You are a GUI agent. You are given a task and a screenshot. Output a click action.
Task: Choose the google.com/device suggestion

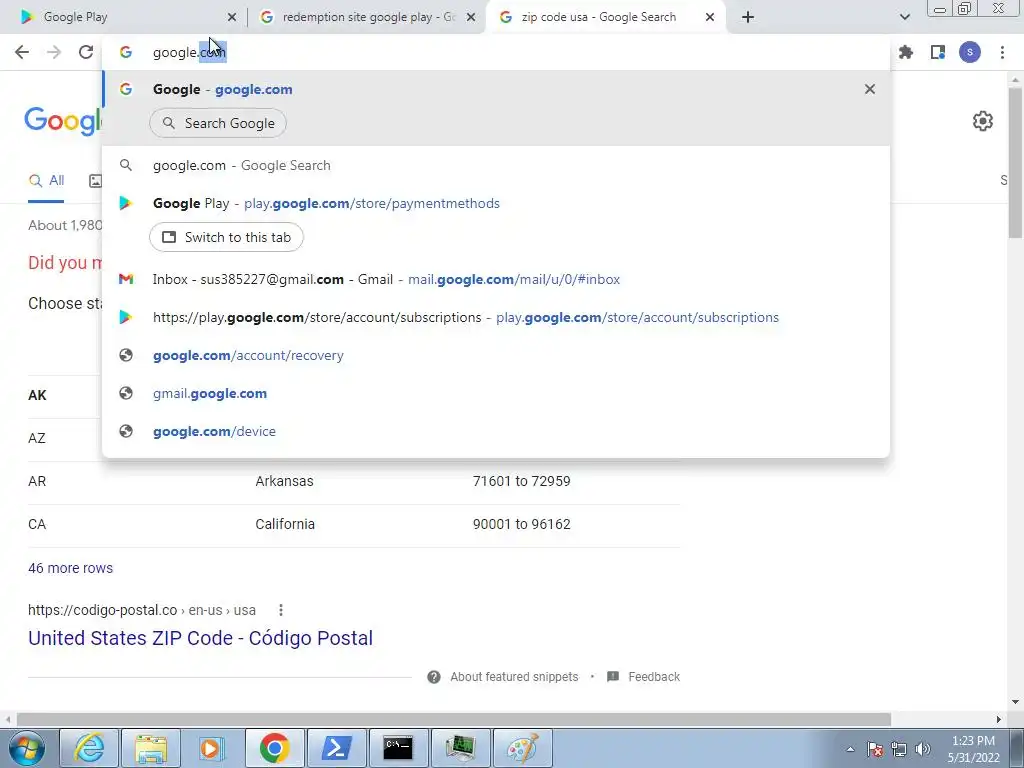[x=496, y=431]
